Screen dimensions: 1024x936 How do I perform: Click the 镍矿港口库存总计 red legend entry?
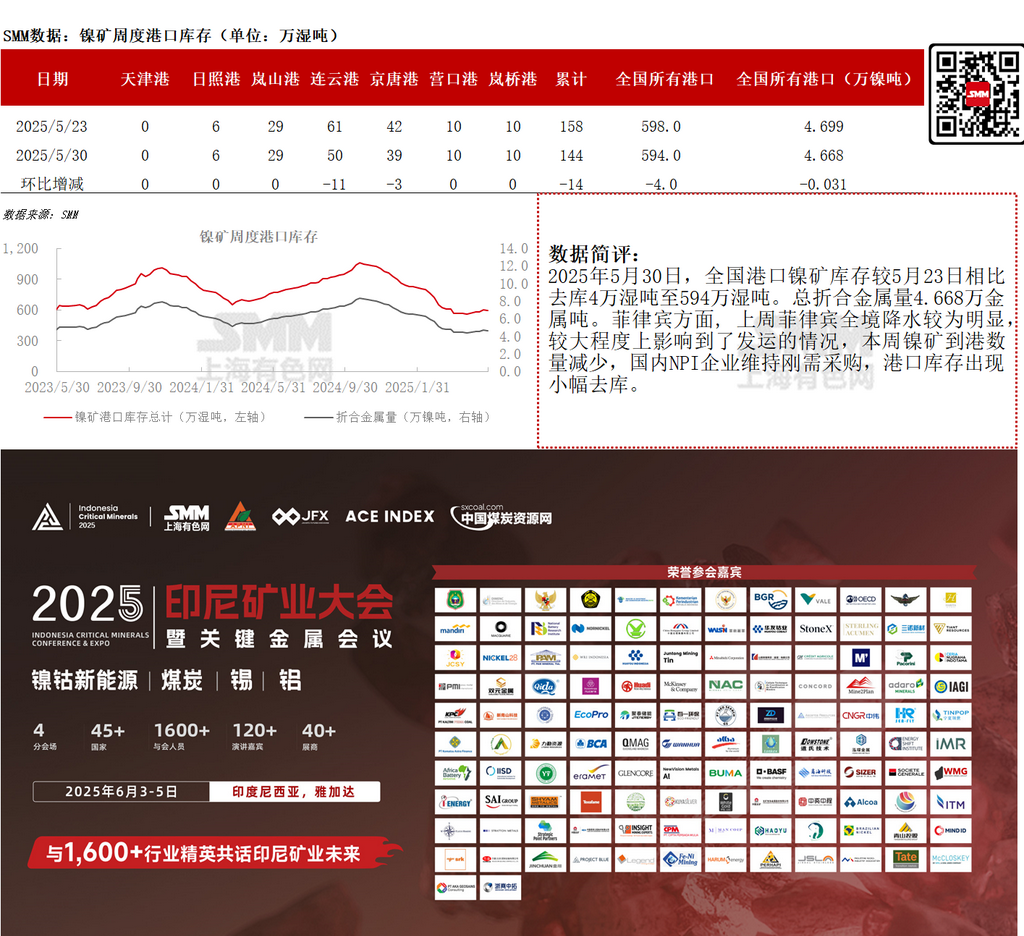tap(155, 417)
